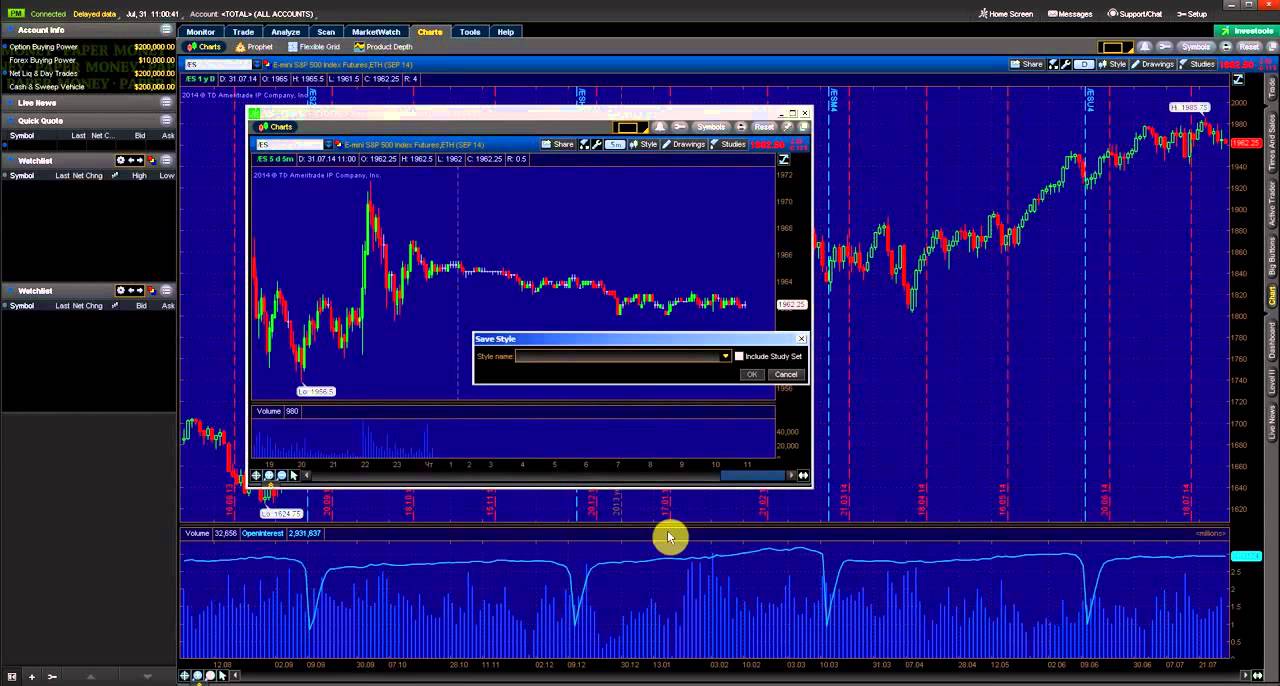The height and width of the screenshot is (686, 1280).
Task: Click the Investools green button
Action: pos(1245,31)
